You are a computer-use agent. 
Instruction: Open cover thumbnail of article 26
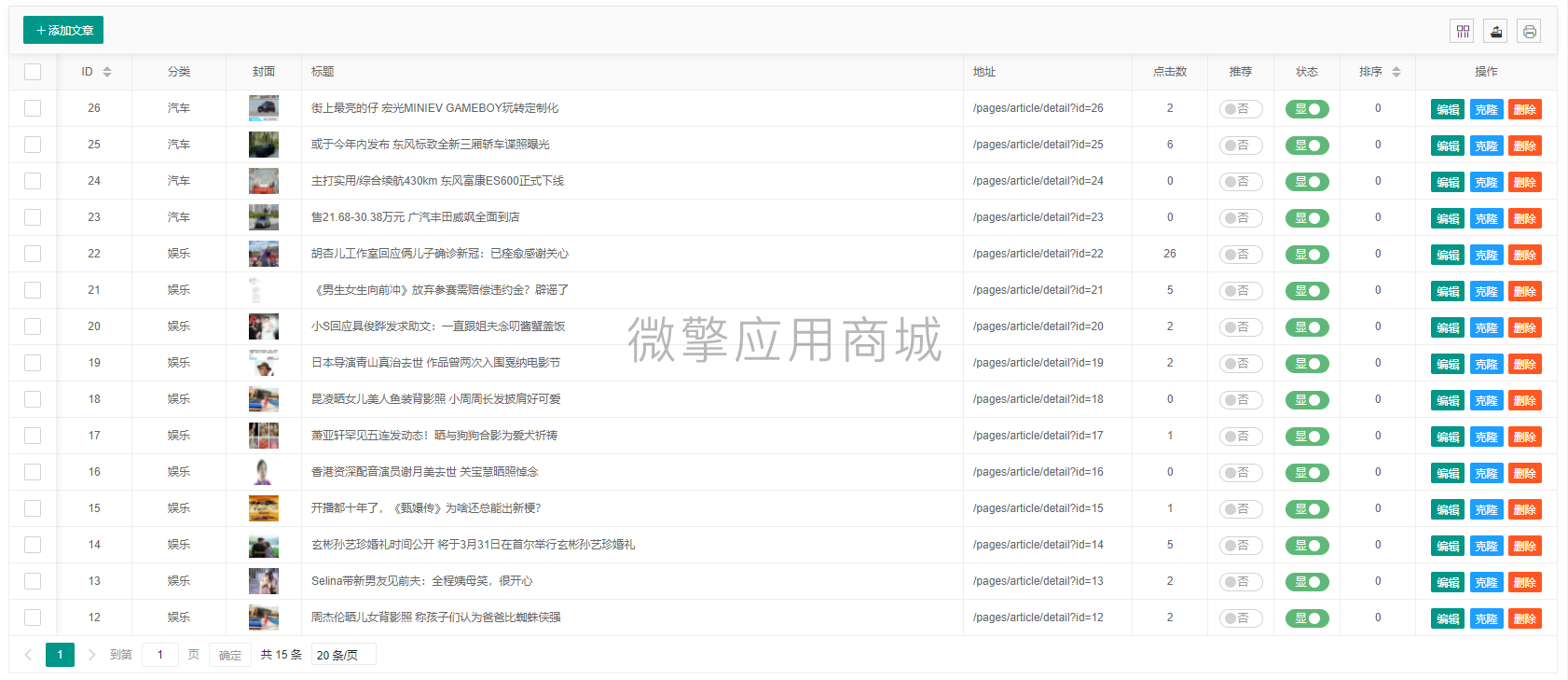pos(264,108)
